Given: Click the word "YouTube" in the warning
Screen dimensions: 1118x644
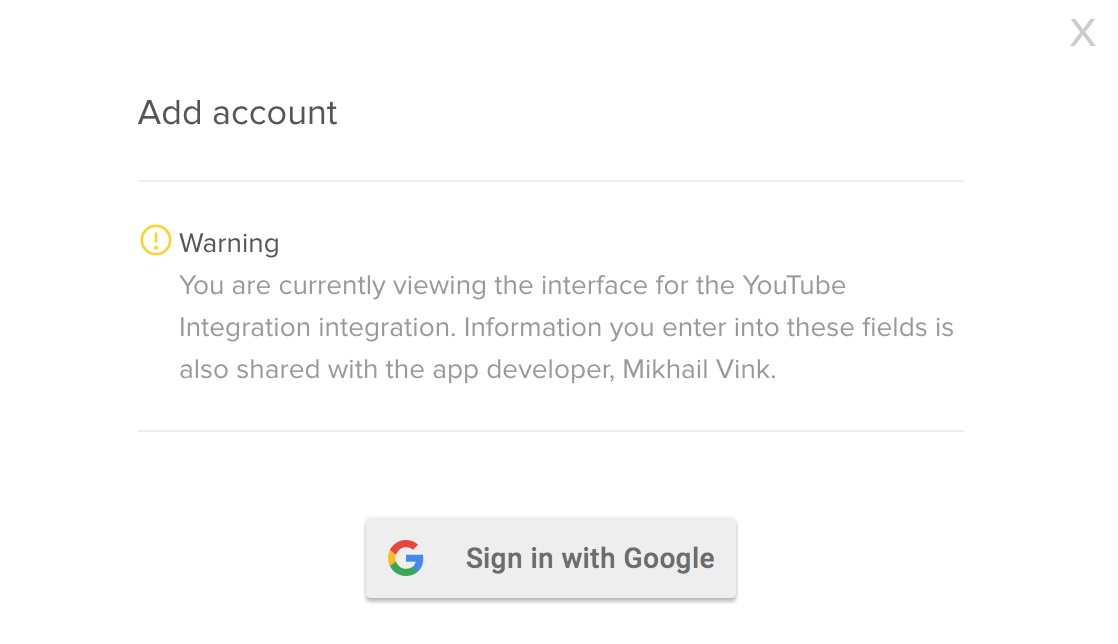Looking at the screenshot, I should (794, 285).
